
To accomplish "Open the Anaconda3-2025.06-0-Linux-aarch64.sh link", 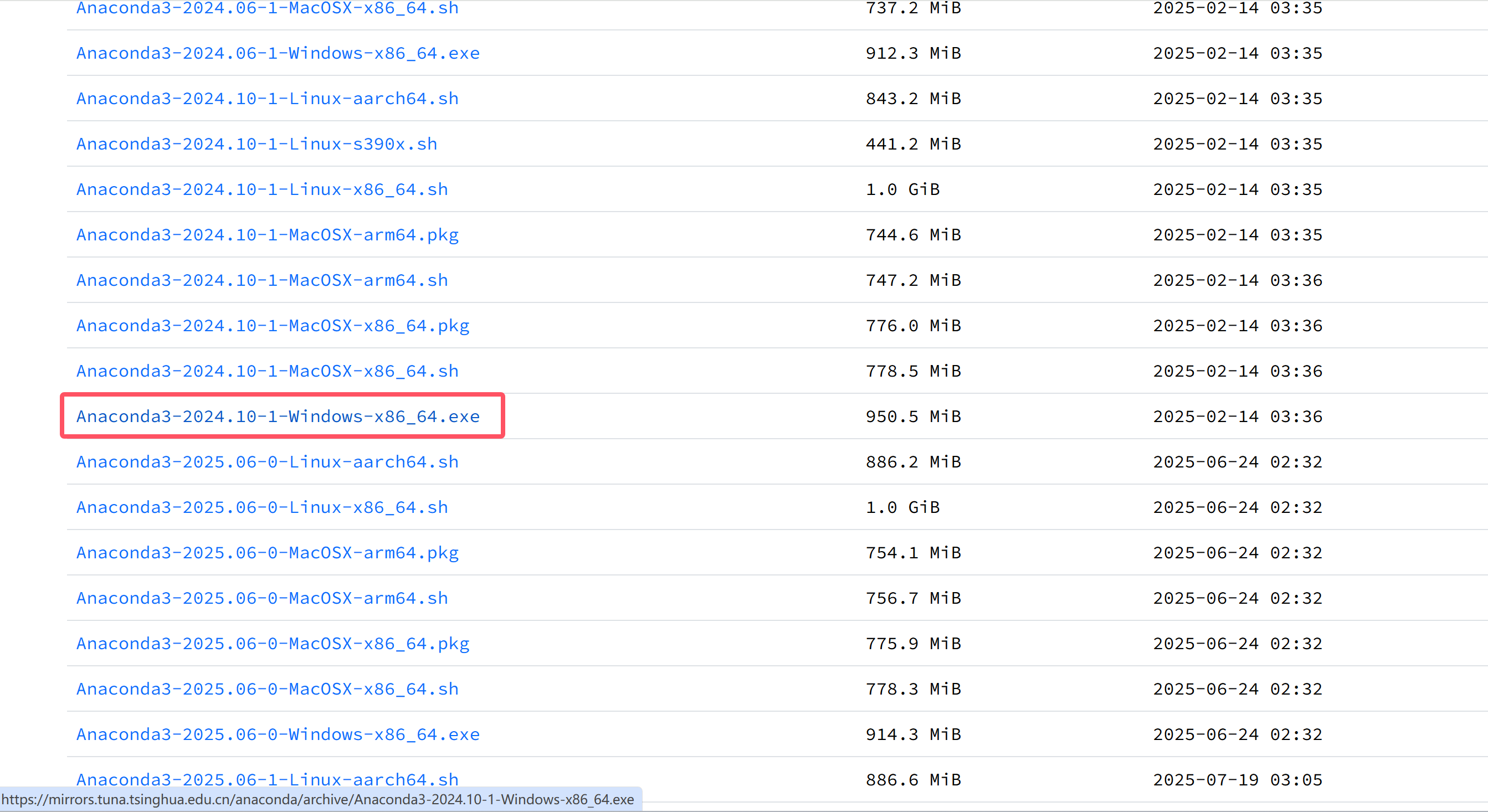I will 267,461.
